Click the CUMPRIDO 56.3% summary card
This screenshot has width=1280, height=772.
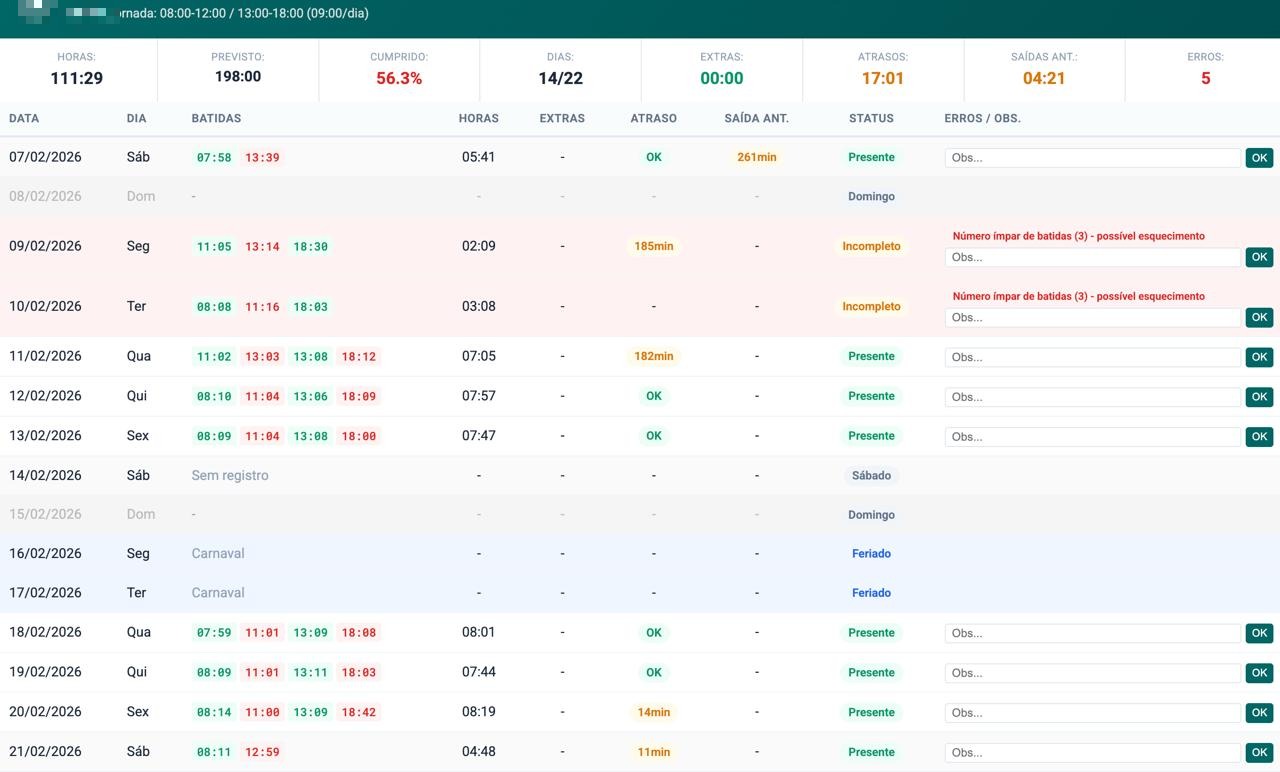coord(399,69)
